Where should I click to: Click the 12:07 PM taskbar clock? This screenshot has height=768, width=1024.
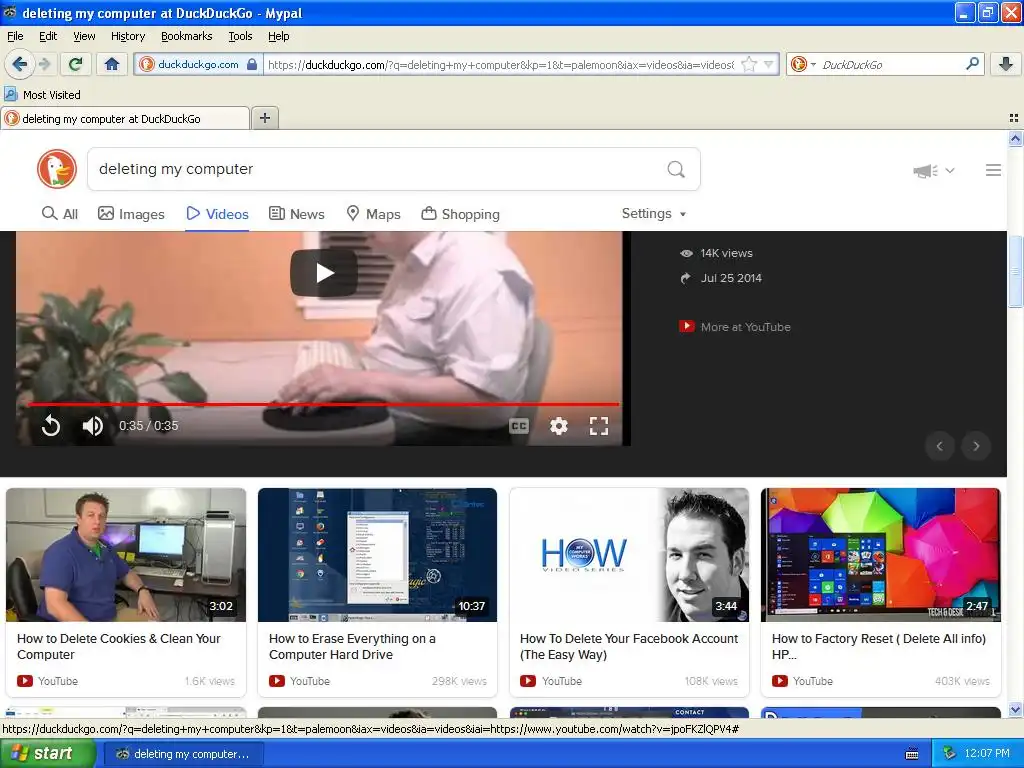point(987,754)
